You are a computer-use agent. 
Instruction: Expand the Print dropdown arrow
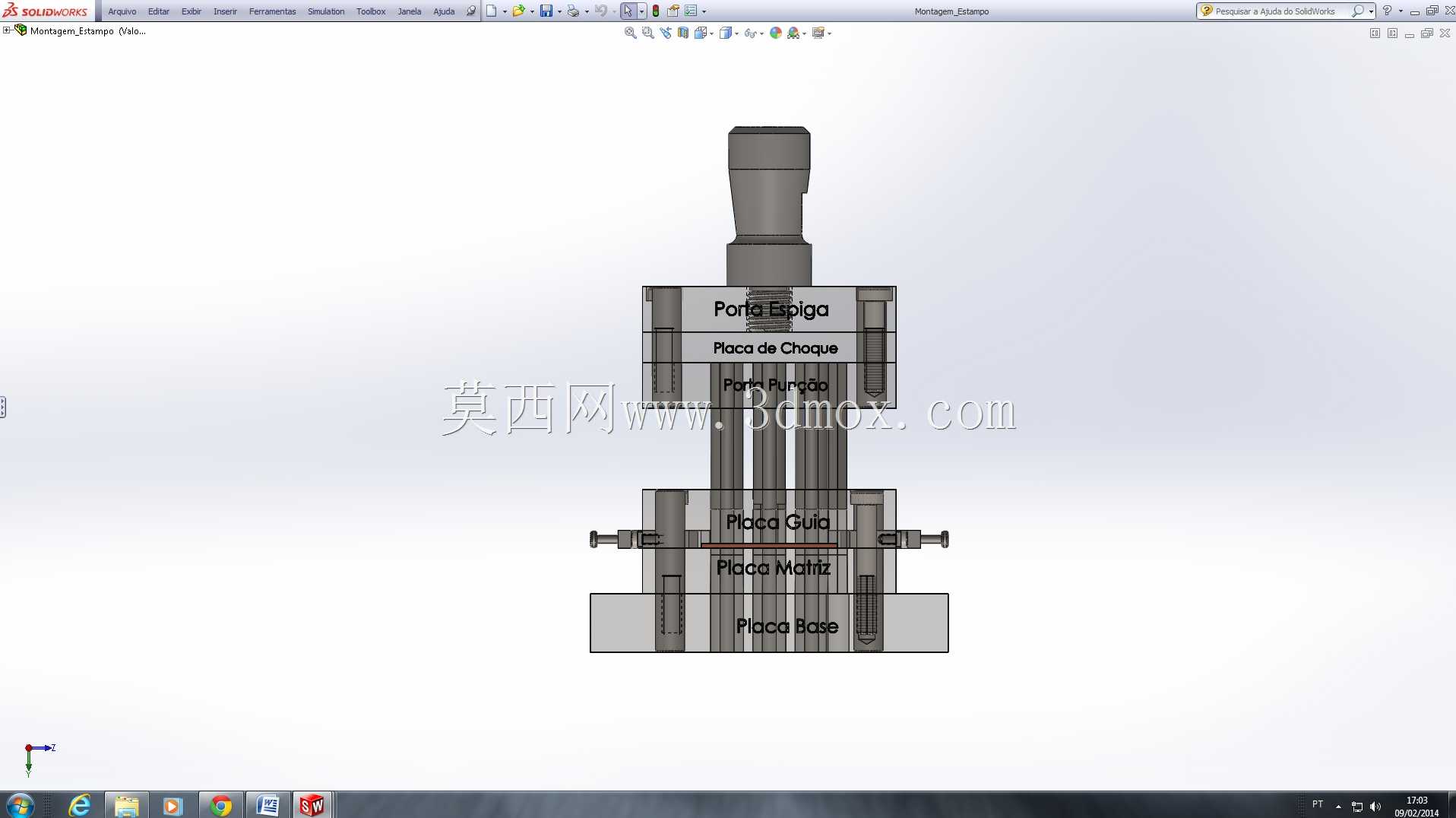[587, 11]
